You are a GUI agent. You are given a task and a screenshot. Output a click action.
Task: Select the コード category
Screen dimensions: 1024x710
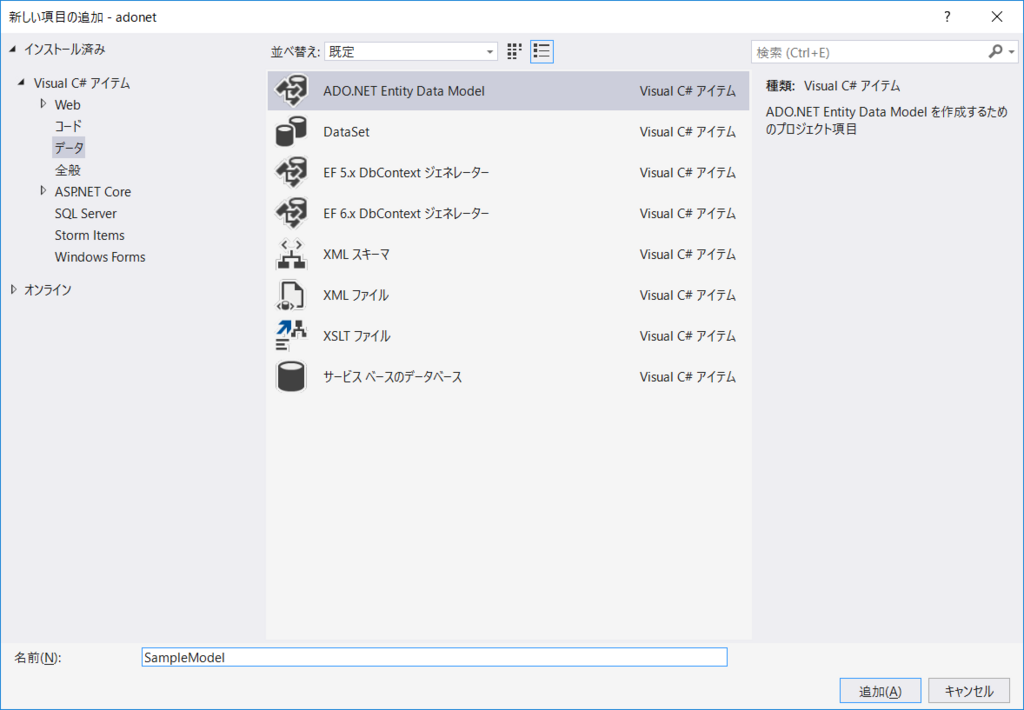pyautogui.click(x=68, y=126)
